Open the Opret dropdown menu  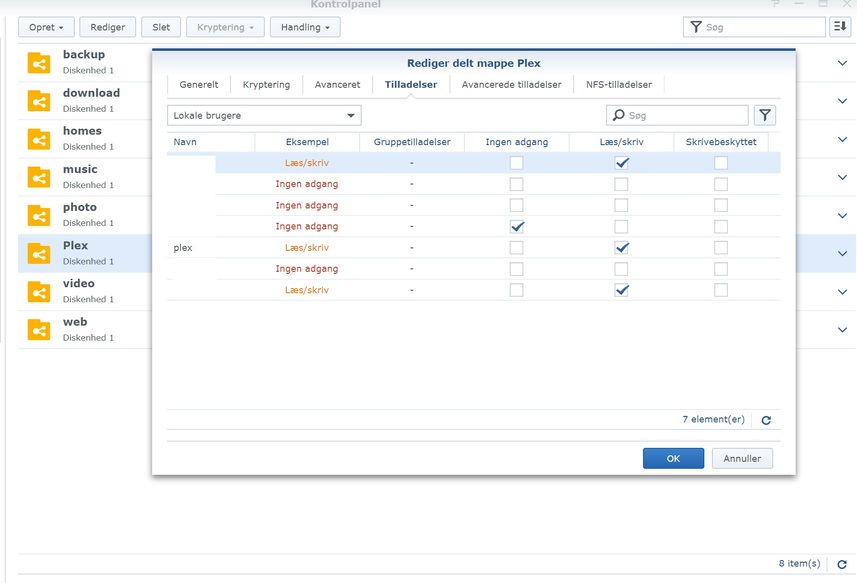[x=46, y=27]
